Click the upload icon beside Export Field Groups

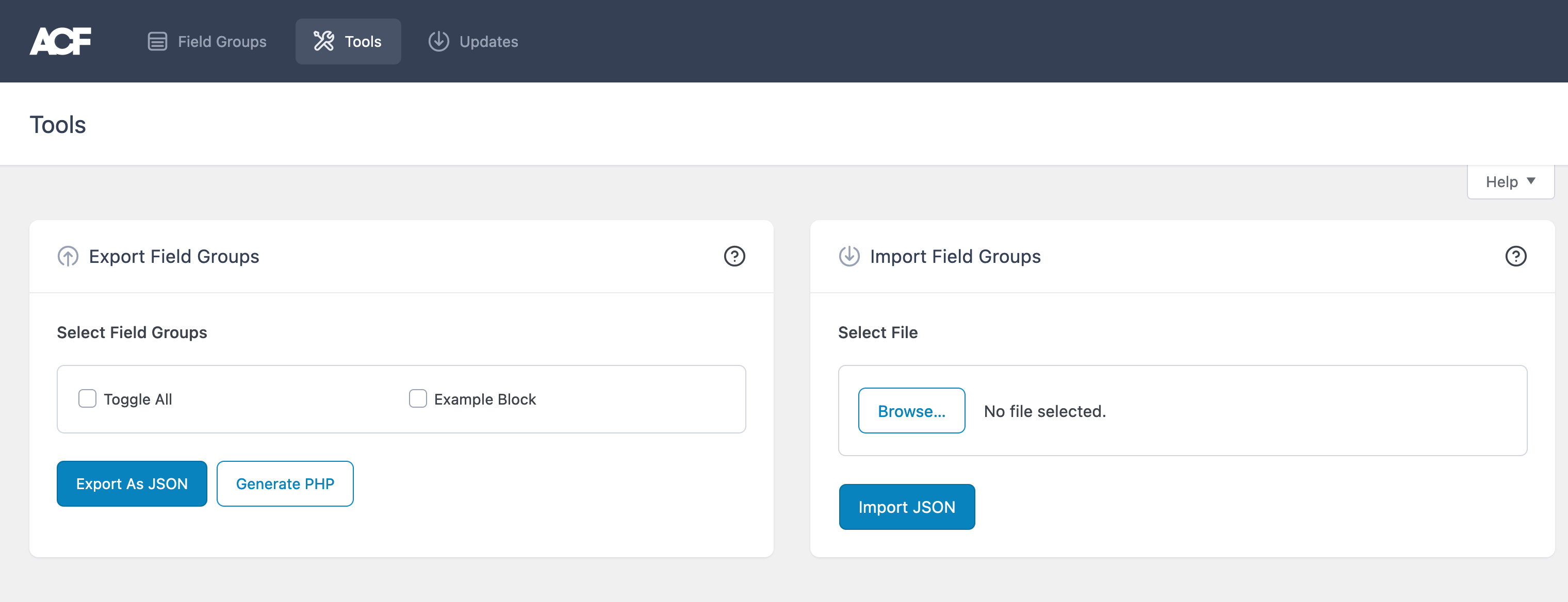(67, 256)
